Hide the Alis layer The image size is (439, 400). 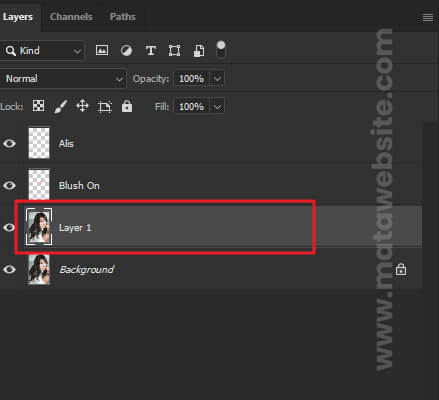[x=9, y=143]
